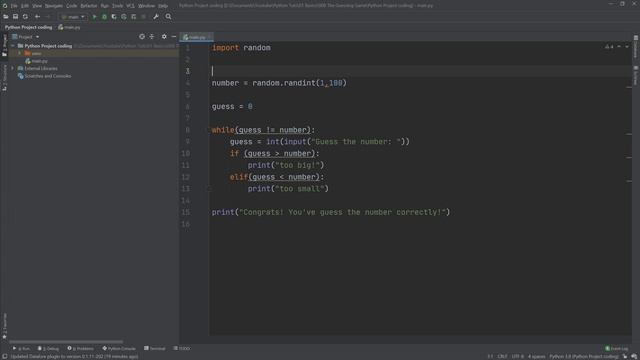This screenshot has height=360, width=640.
Task: Open the VCS menu
Action: pyautogui.click(x=130, y=6)
